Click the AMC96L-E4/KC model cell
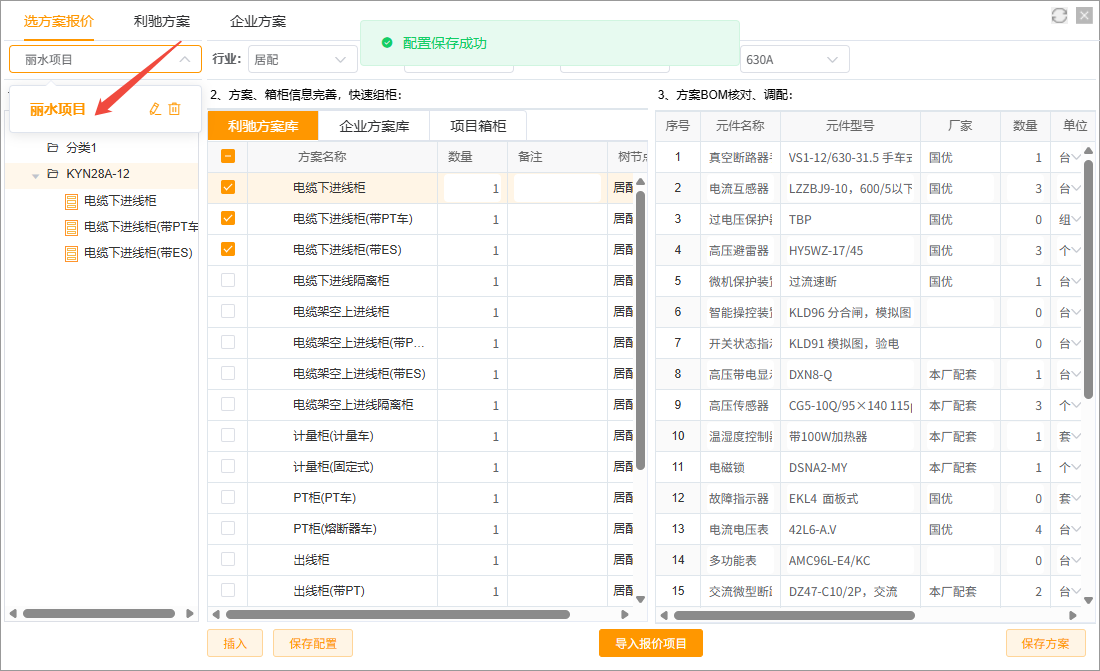1100x671 pixels. [850, 561]
